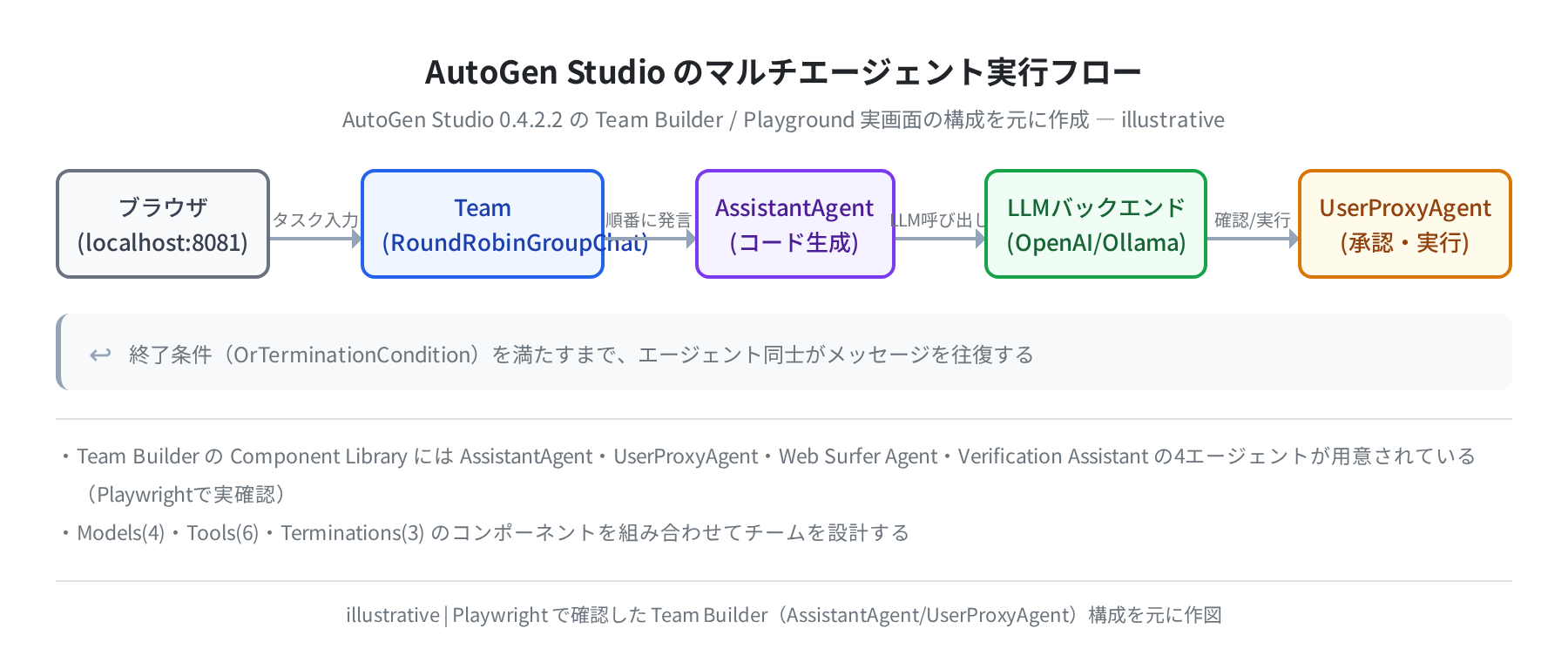The image size is (1568, 662).
Task: Click the Models(4)・Tools(6)・Terminations(3) bullet
Action: tap(484, 532)
